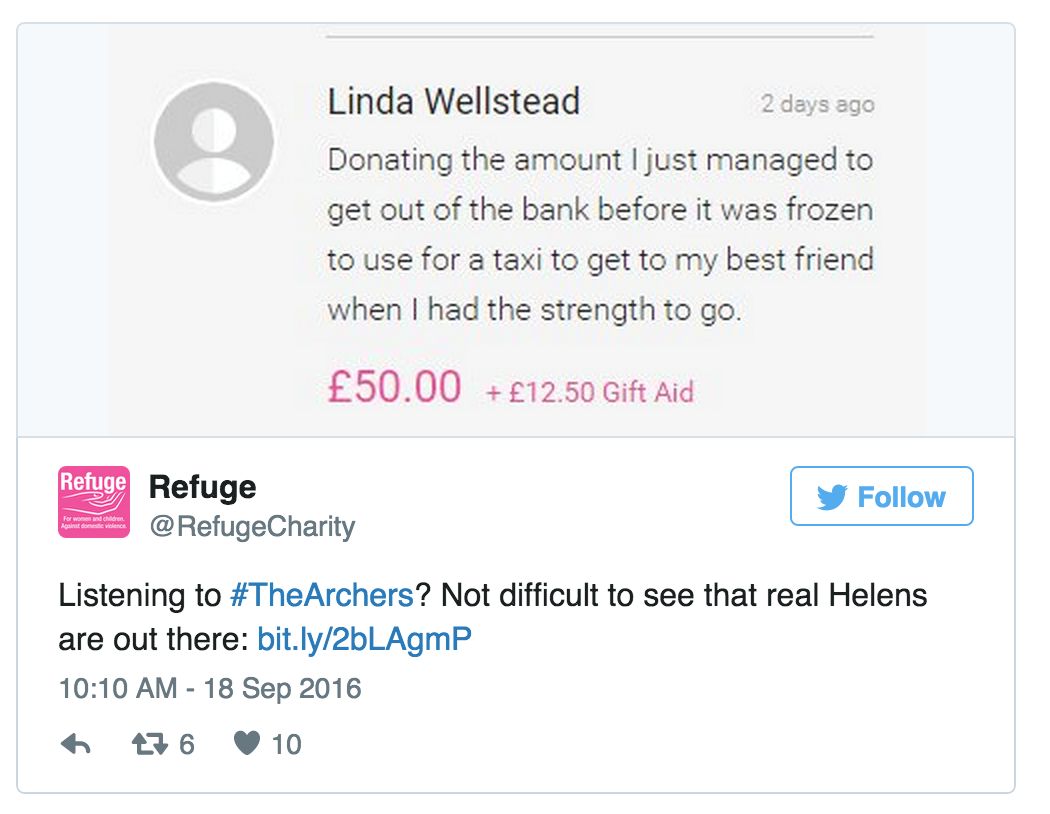The width and height of the screenshot is (1050, 814).
Task: Click the Twitter bird icon on Follow
Action: pyautogui.click(x=831, y=497)
